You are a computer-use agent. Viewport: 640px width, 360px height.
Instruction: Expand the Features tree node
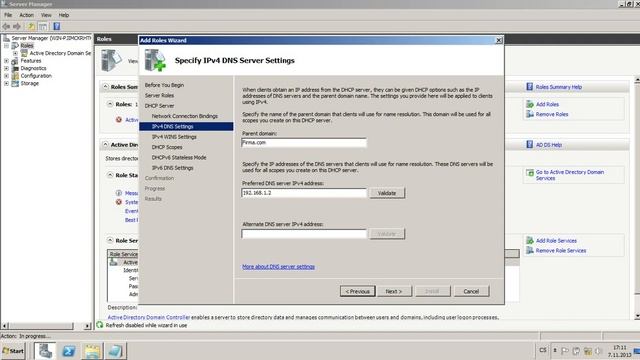pos(7,61)
